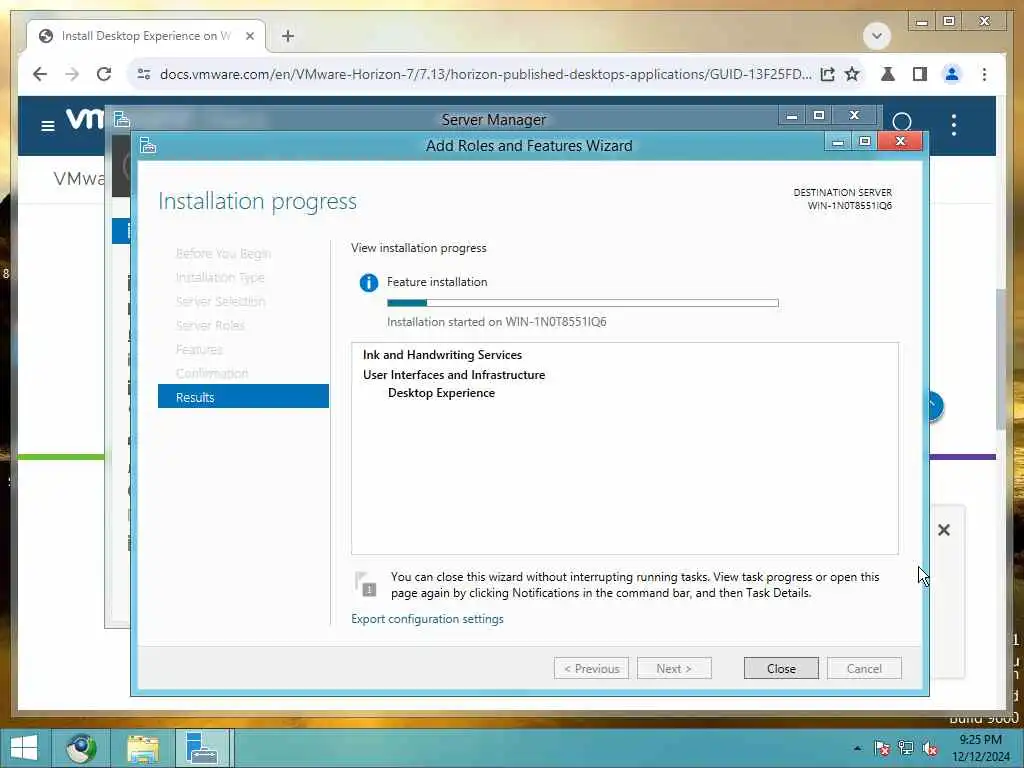This screenshot has height=768, width=1024.
Task: Click the VMware docs search icon
Action: (902, 122)
